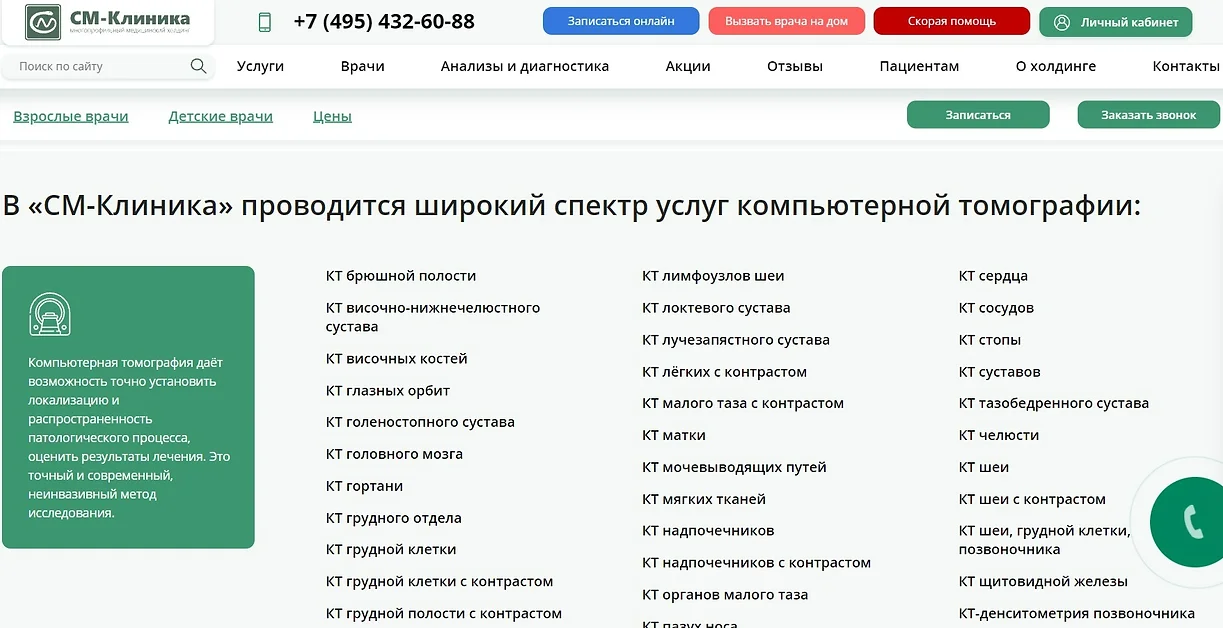Screen dimensions: 1223x628
Task: Open КТ надпочечников с контрастом
Action: 756,563
